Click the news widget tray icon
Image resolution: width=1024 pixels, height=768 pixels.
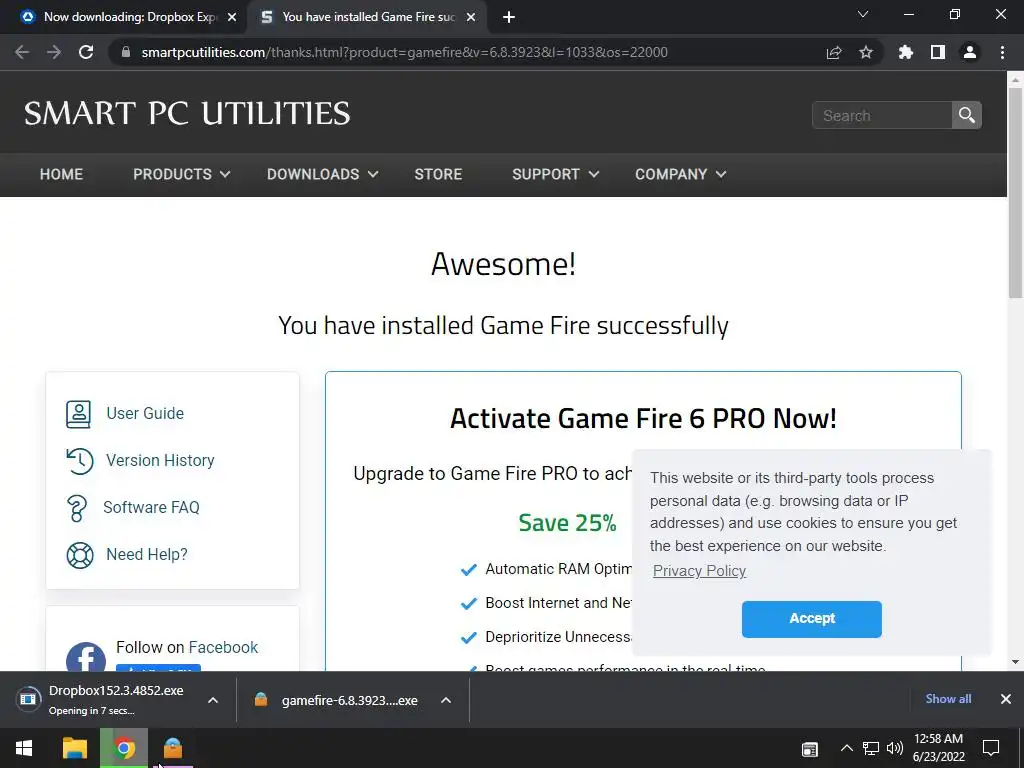coord(810,750)
